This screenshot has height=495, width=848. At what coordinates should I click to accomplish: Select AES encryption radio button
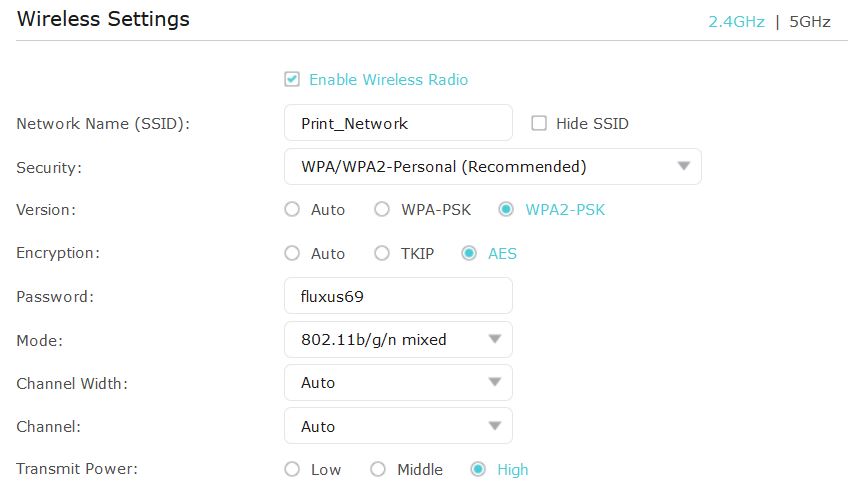click(469, 253)
